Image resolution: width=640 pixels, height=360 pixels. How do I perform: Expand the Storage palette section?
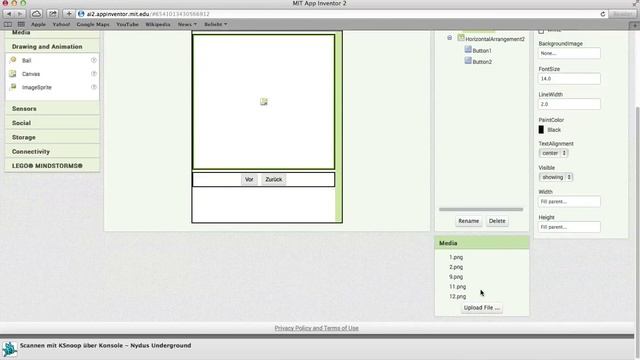pos(52,137)
